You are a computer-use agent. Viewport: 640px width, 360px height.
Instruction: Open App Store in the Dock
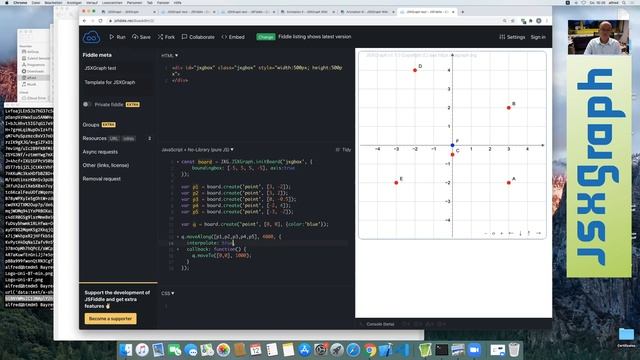[304, 350]
